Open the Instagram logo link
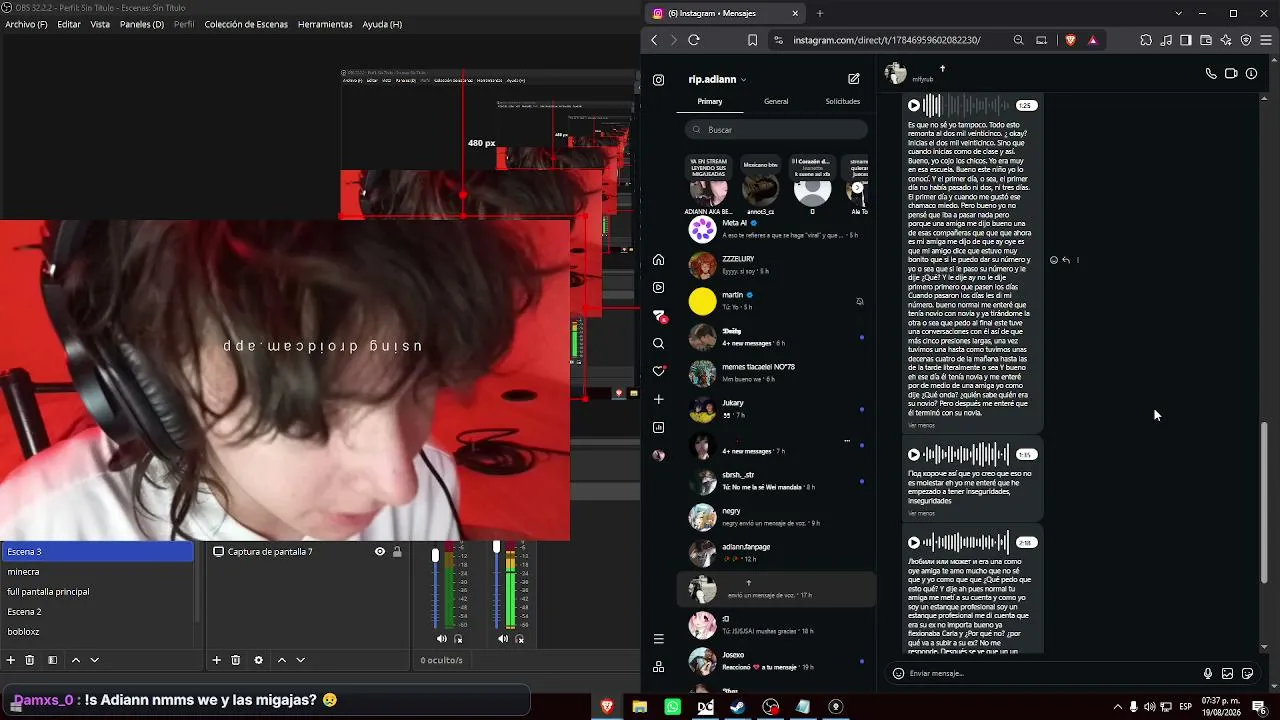This screenshot has width=1280, height=720. (658, 80)
